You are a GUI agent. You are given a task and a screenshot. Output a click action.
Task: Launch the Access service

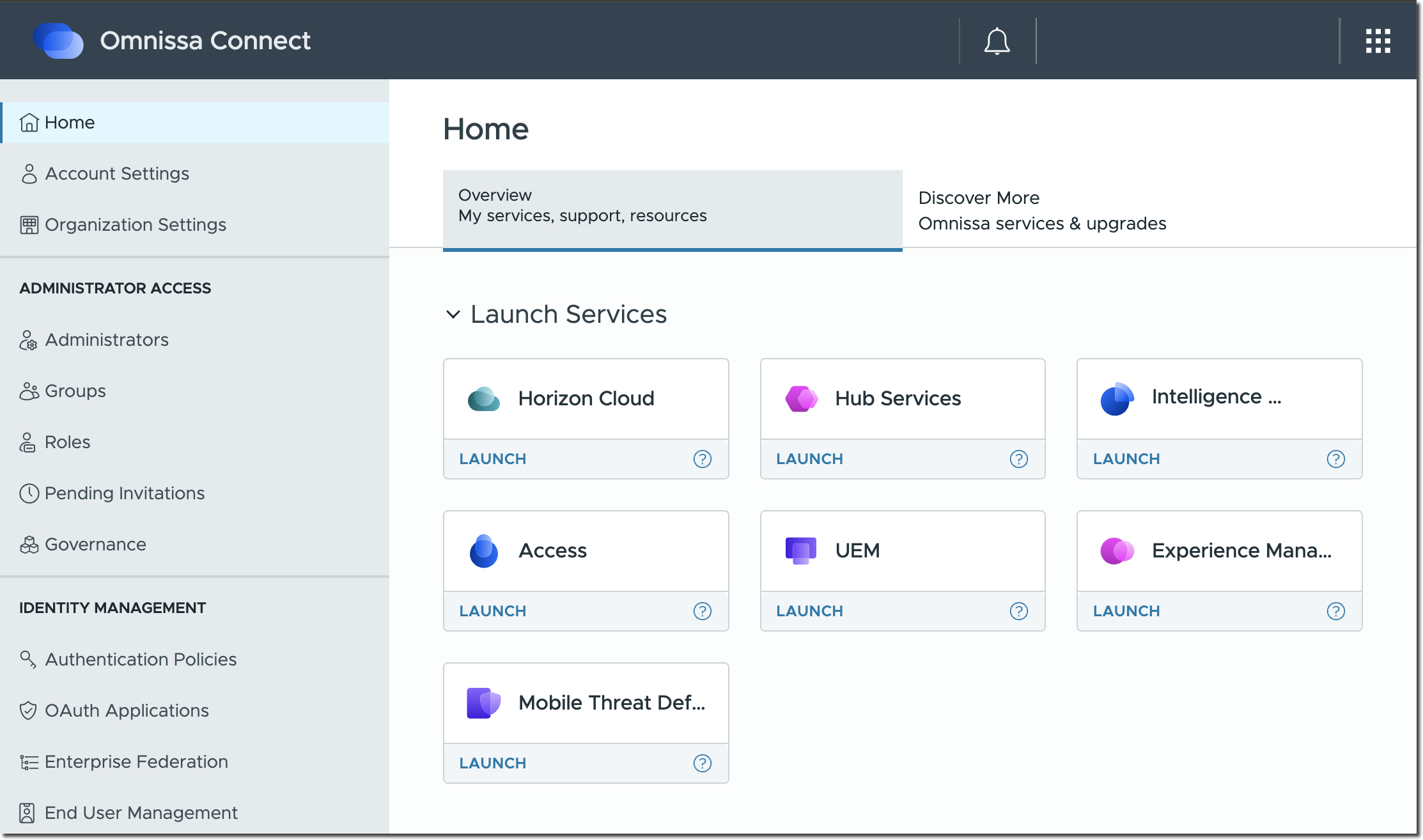(492, 611)
